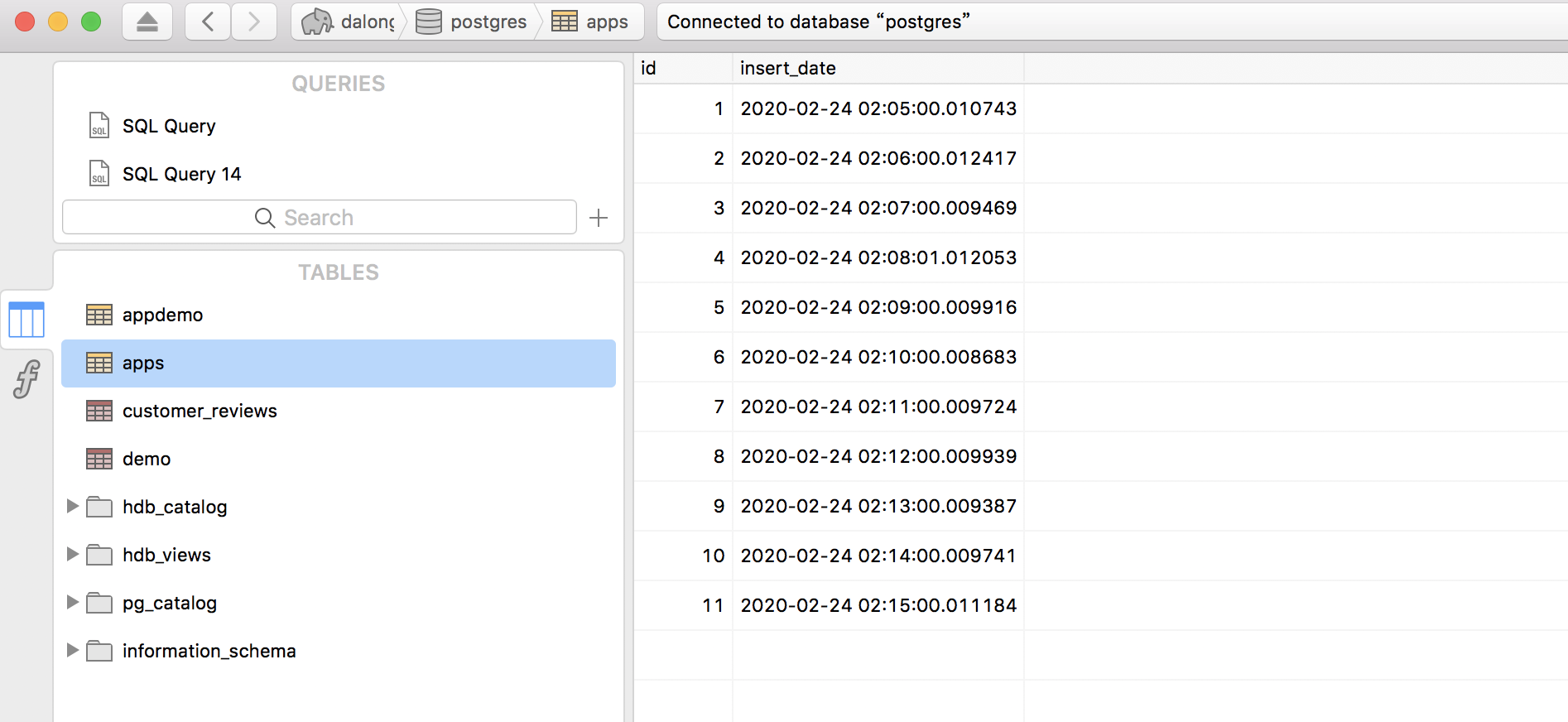Go forward with the right chevron button

tap(254, 22)
